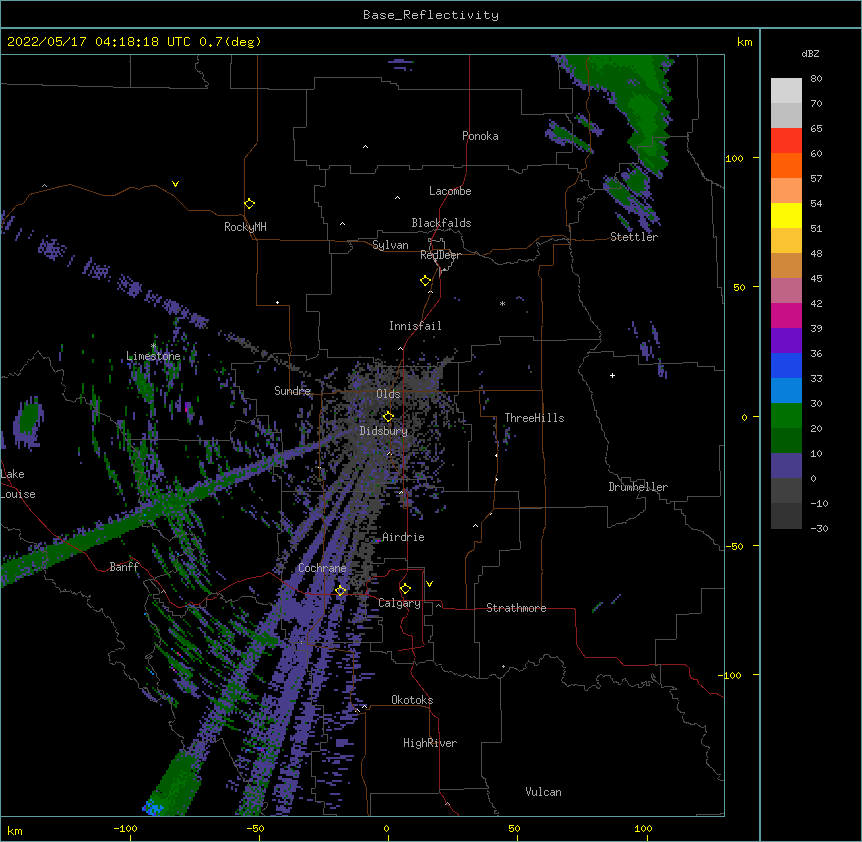862x842 pixels.
Task: Click the Airdrie label
Action: [403, 537]
